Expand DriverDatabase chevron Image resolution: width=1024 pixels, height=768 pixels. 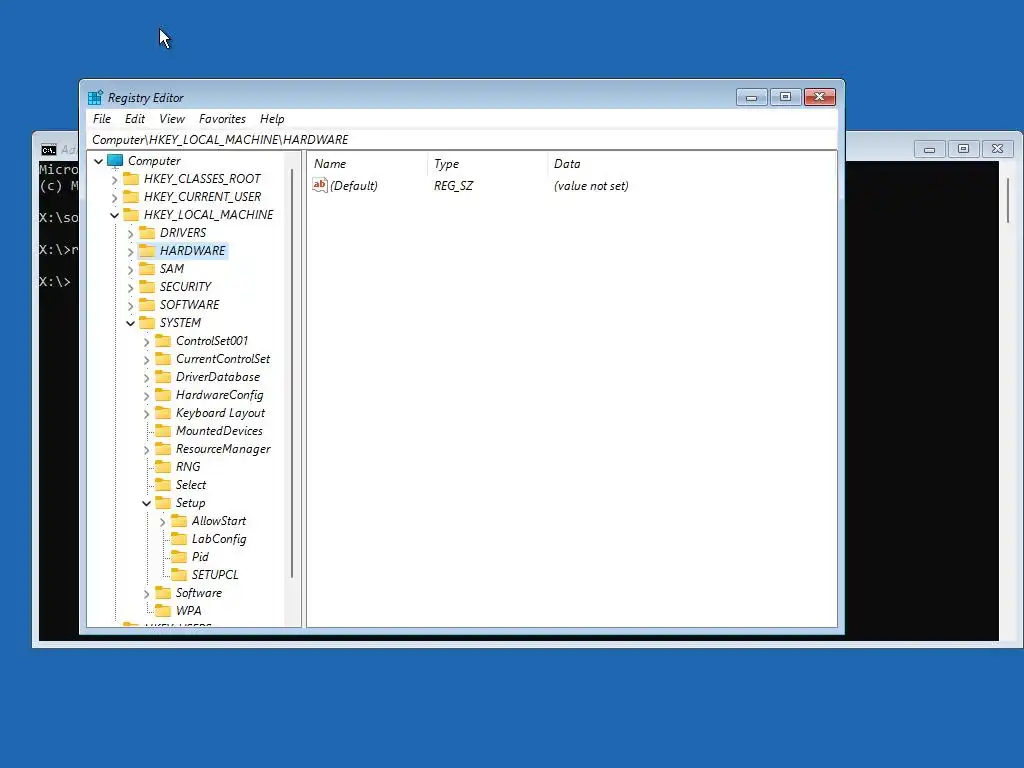(x=147, y=377)
